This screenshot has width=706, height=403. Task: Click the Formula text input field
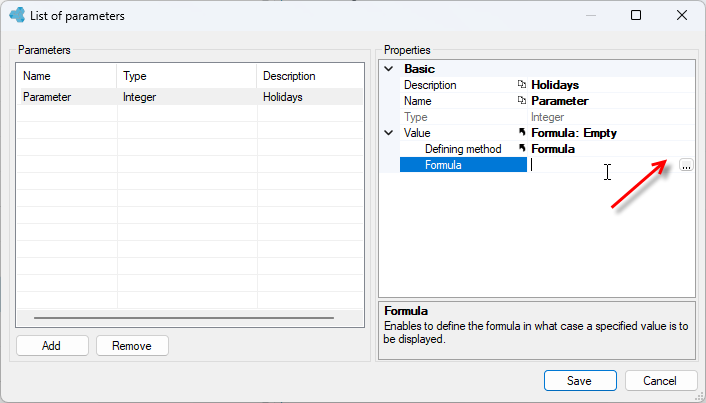[x=602, y=165]
